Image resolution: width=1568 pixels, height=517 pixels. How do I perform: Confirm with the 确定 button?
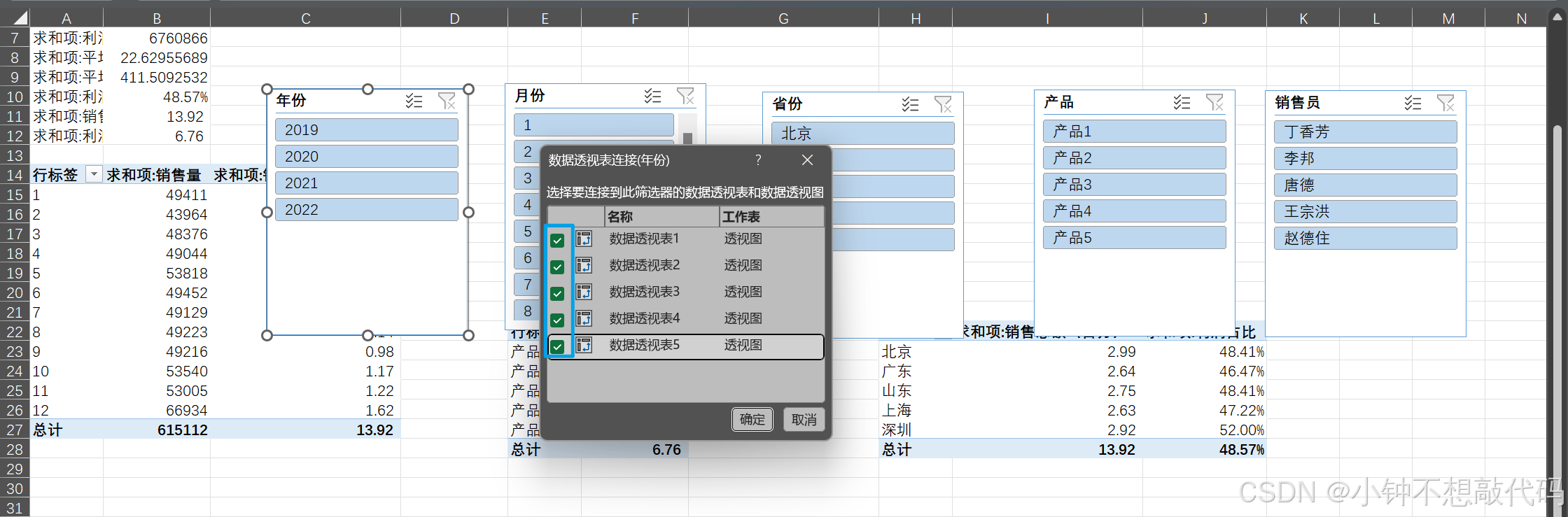point(752,420)
